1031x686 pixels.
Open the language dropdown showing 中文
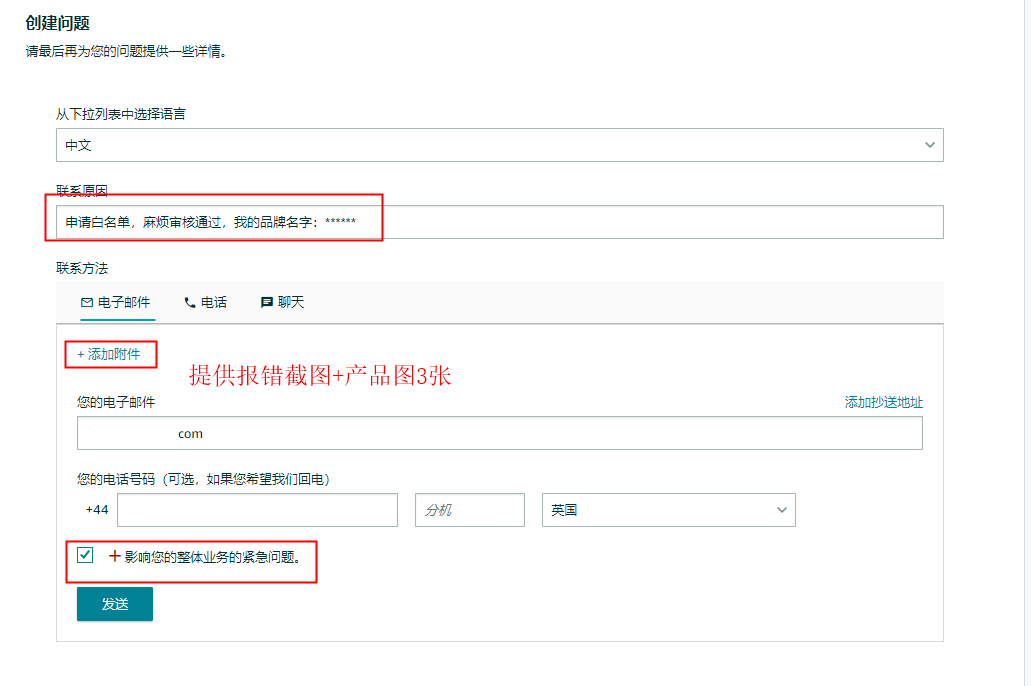[500, 144]
